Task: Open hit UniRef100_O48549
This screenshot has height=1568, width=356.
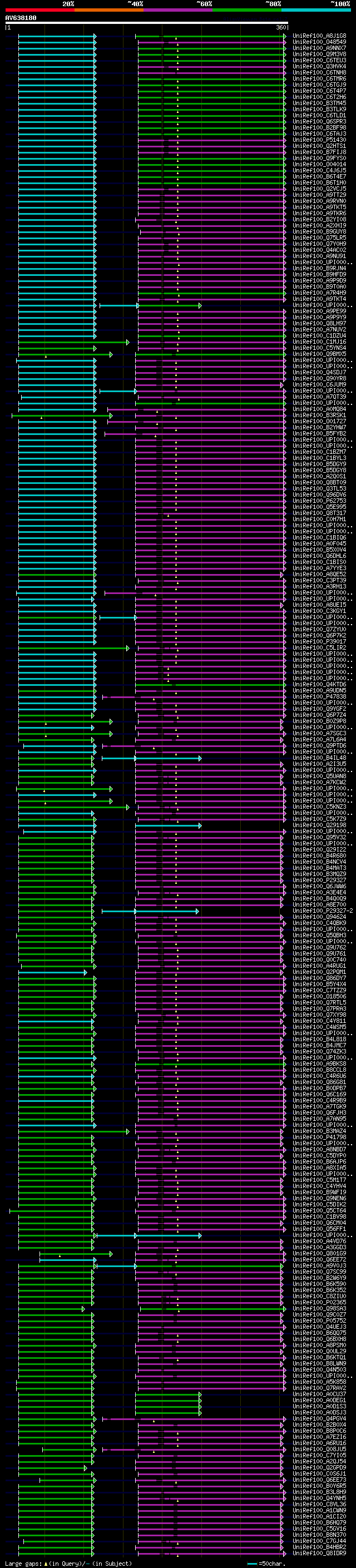Action: click(319, 42)
